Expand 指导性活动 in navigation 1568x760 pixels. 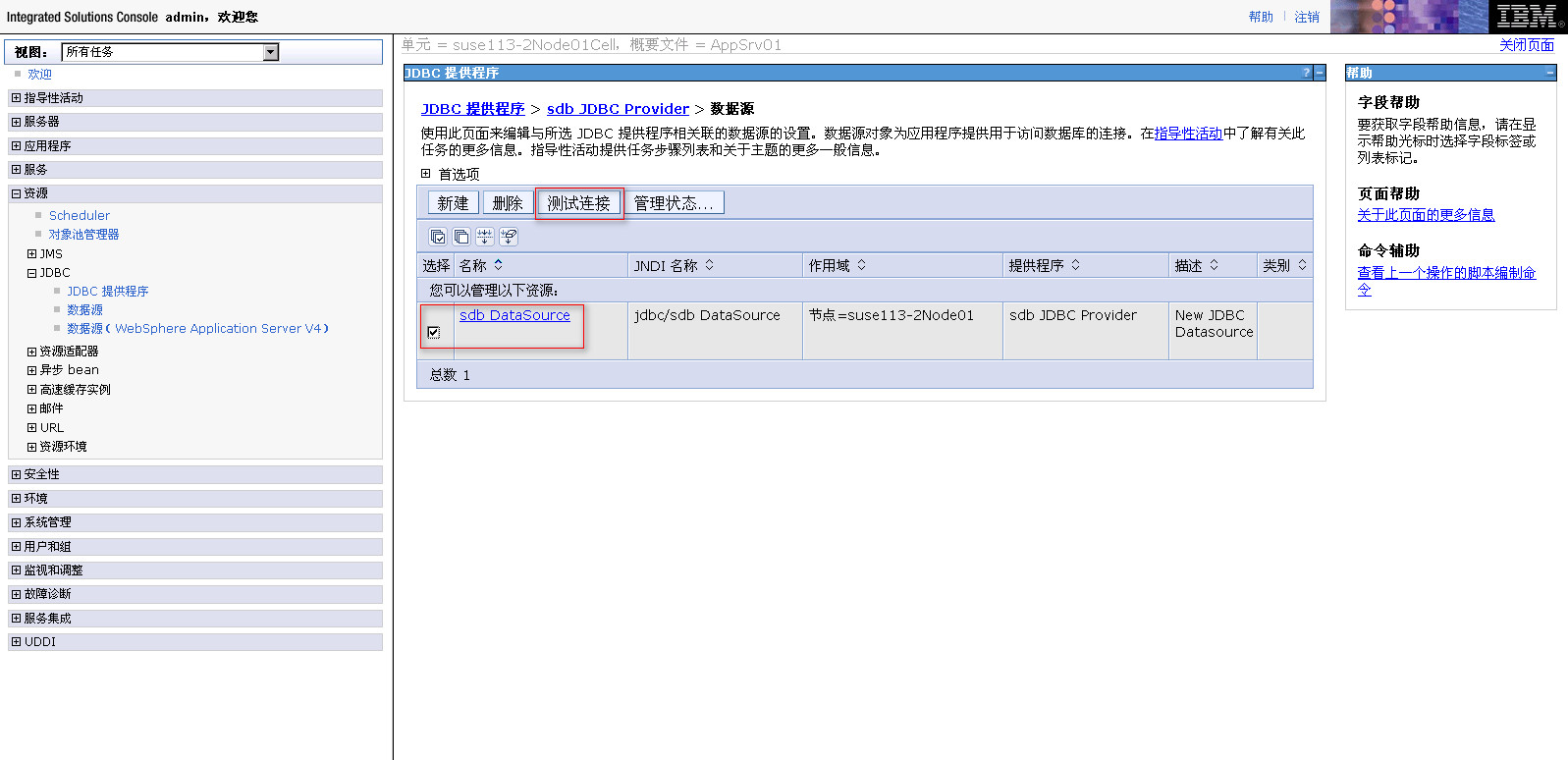pos(16,98)
